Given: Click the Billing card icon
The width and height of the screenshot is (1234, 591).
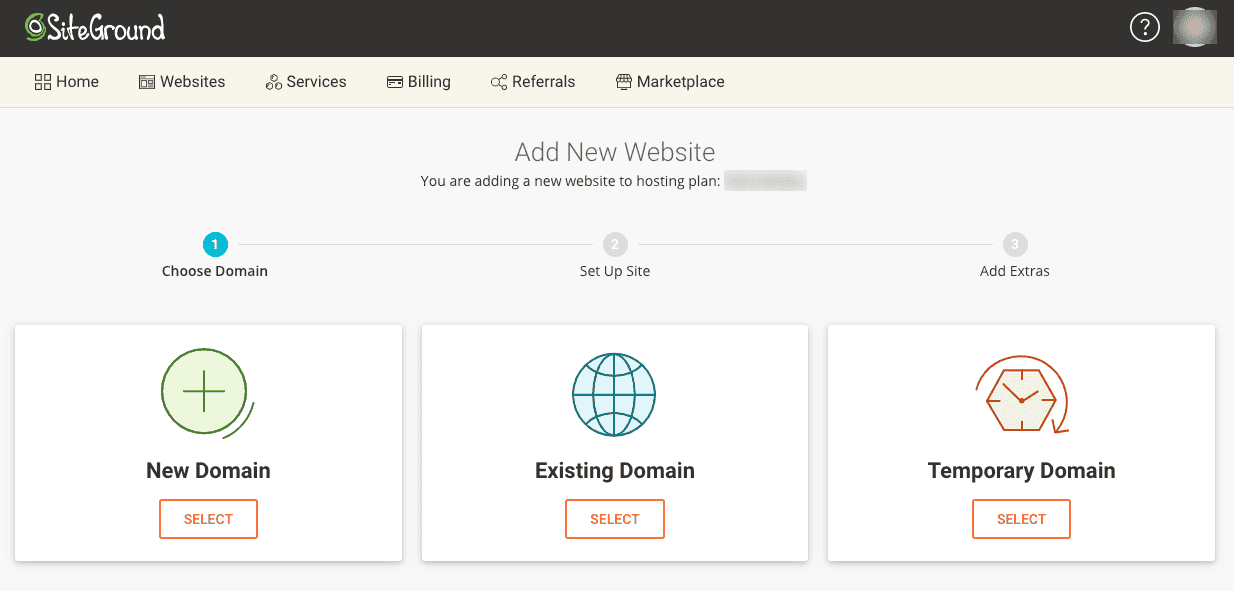Looking at the screenshot, I should [x=395, y=82].
